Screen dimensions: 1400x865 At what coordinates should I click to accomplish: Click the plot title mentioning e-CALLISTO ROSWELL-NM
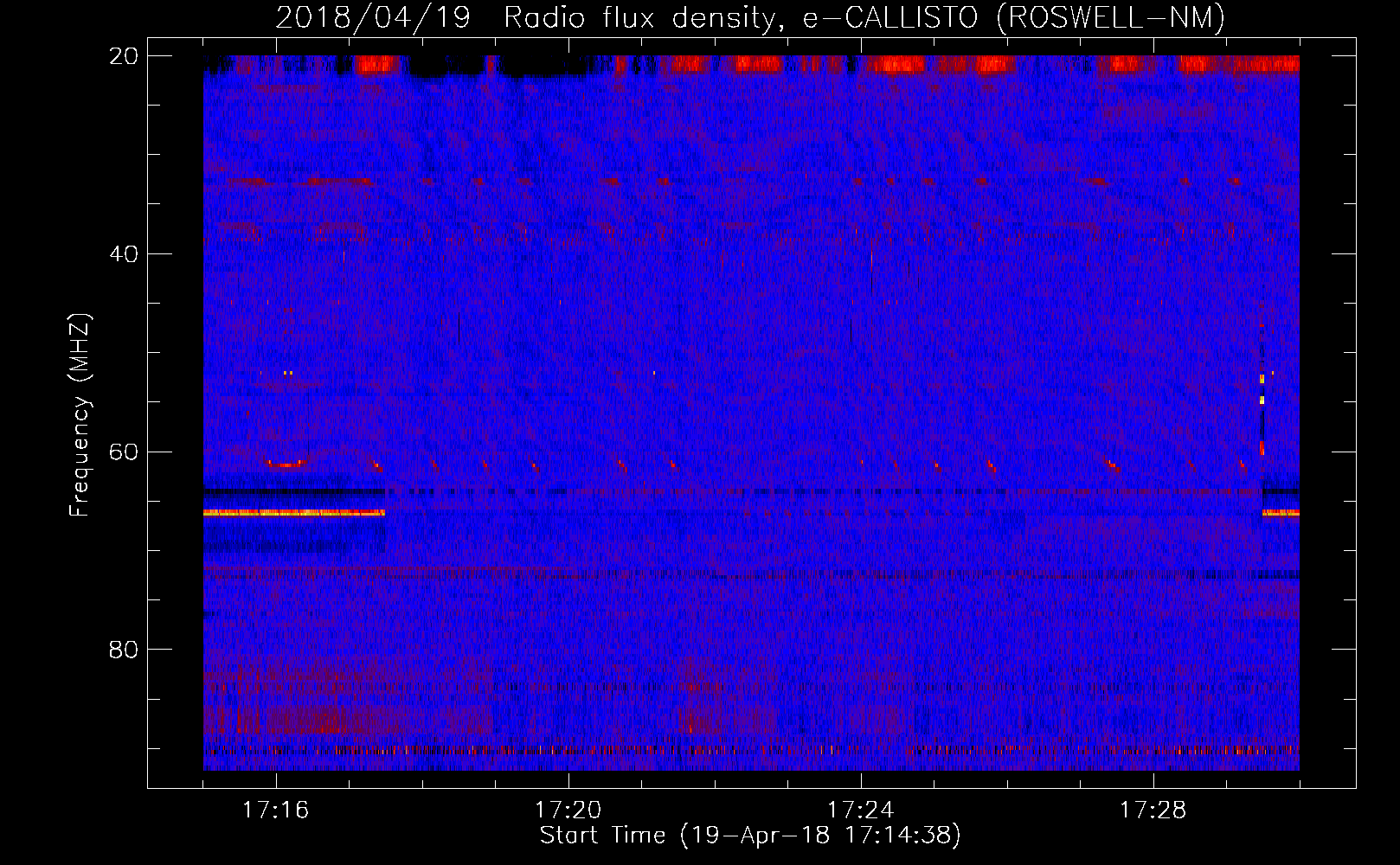point(750,17)
